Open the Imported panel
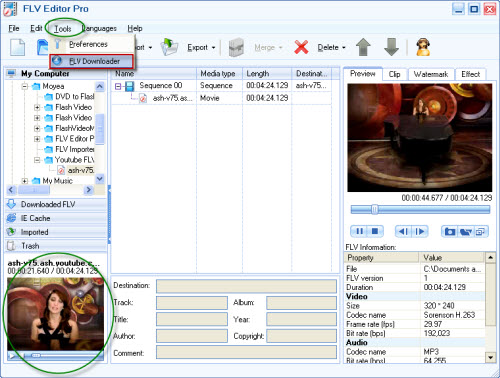Image resolution: width=500 pixels, height=378 pixels. coord(56,232)
